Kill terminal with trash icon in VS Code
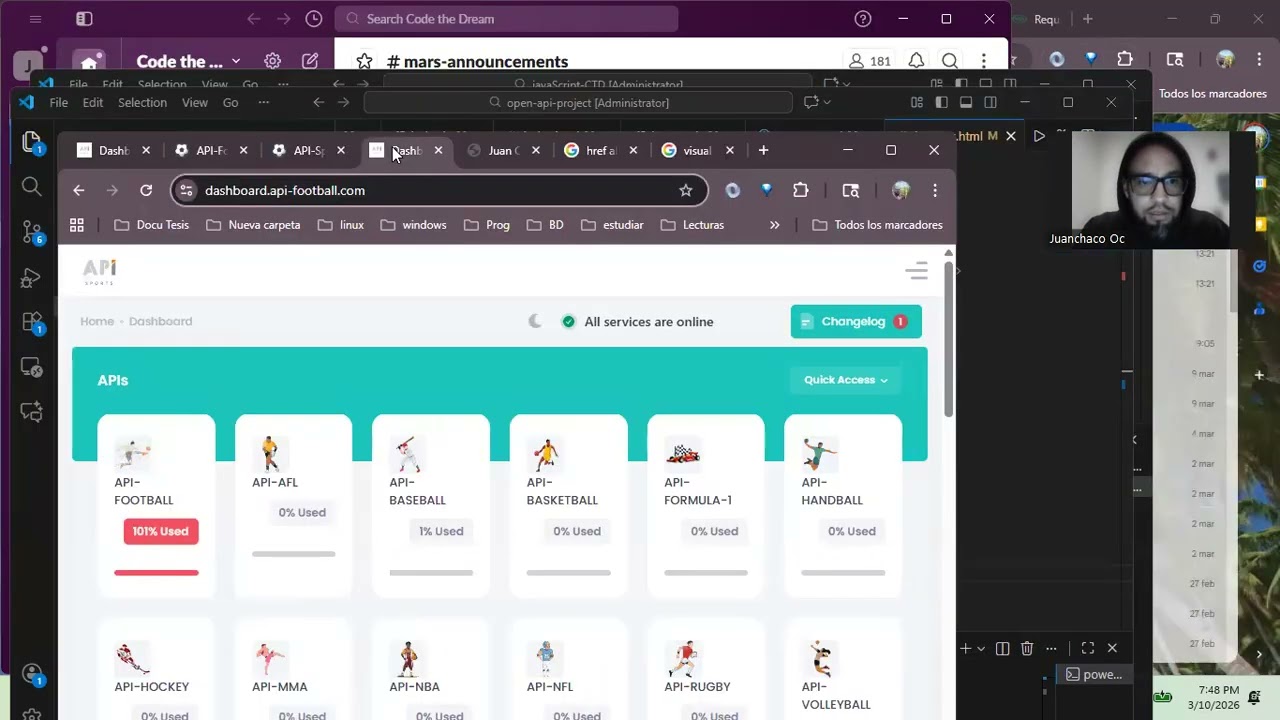The image size is (1280, 720). pos(1026,648)
